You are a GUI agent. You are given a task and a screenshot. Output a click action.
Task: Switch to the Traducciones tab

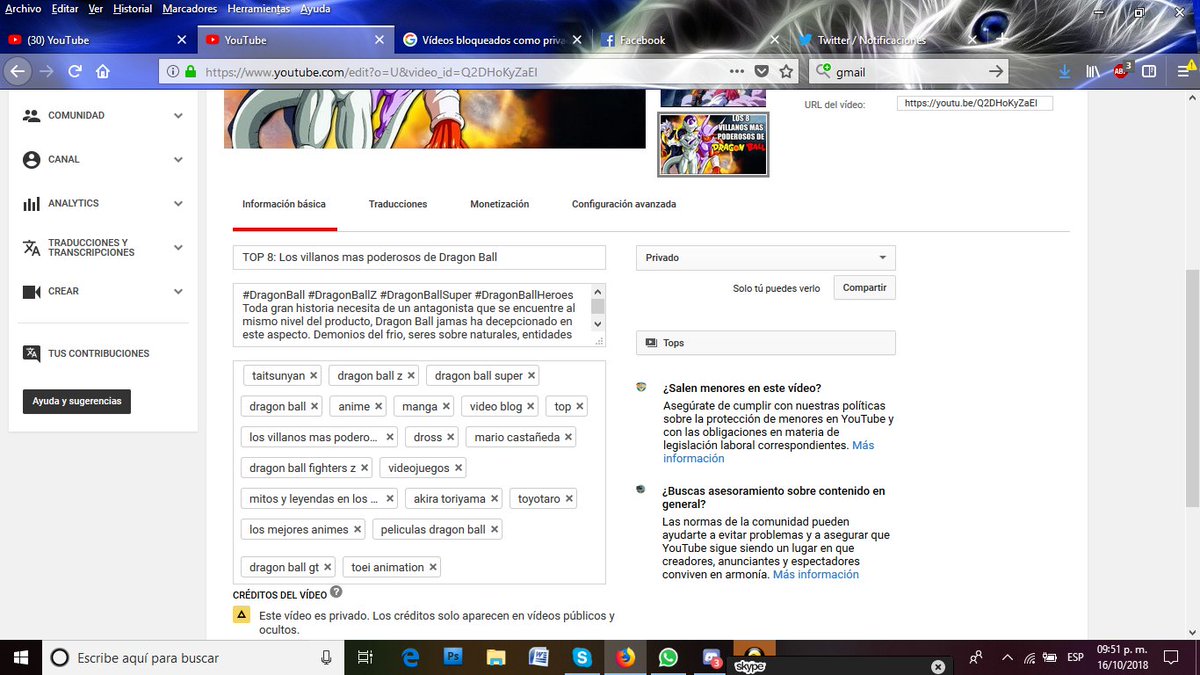[x=398, y=204]
